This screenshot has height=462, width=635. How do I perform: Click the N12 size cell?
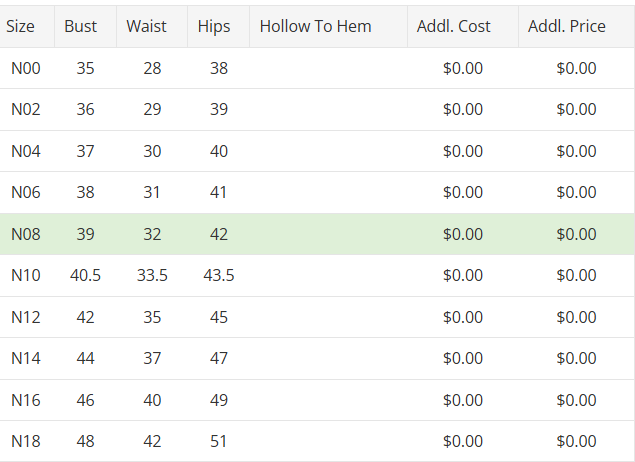pyautogui.click(x=26, y=317)
